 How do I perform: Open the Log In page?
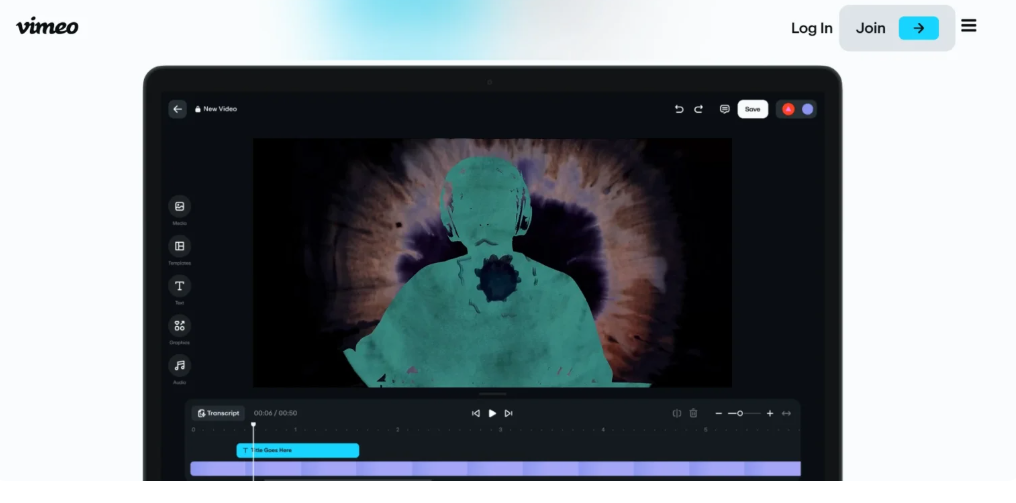pyautogui.click(x=811, y=28)
